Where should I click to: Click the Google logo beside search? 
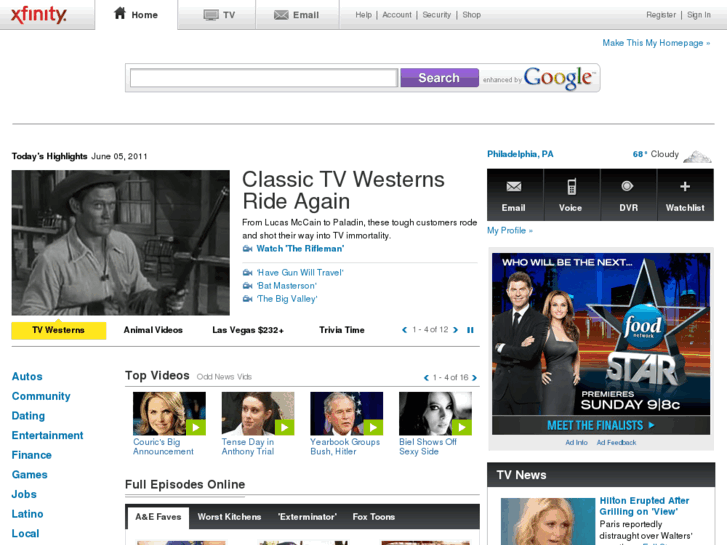click(x=559, y=78)
